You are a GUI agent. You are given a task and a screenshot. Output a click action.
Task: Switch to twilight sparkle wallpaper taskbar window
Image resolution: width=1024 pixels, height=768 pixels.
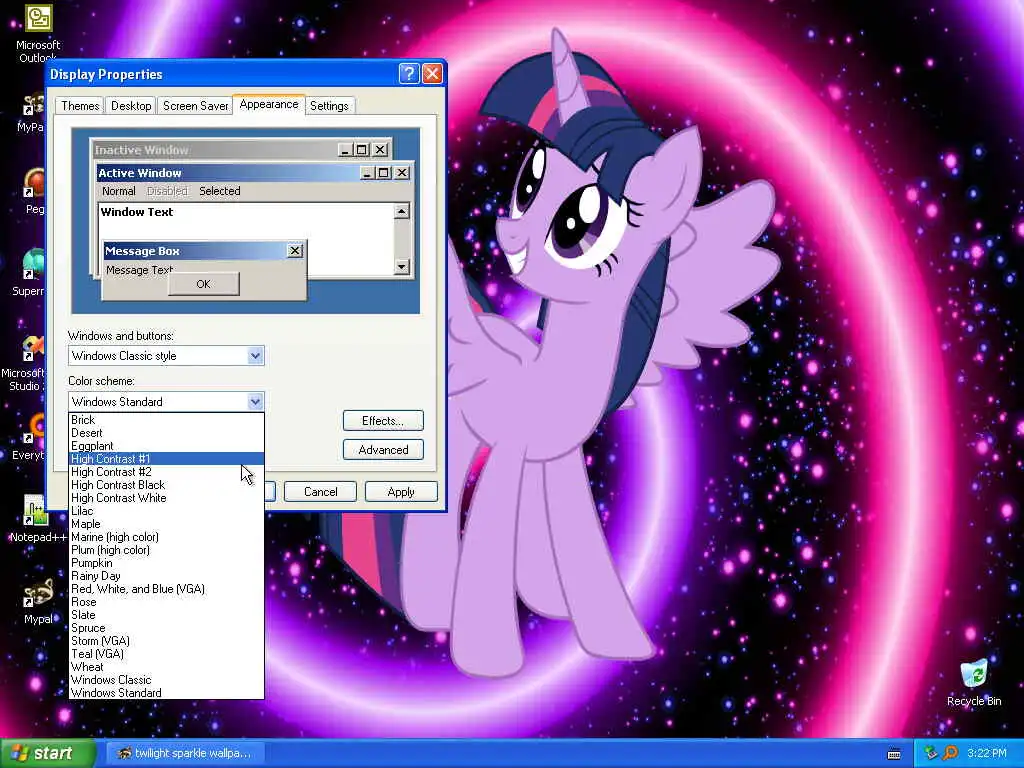[185, 753]
